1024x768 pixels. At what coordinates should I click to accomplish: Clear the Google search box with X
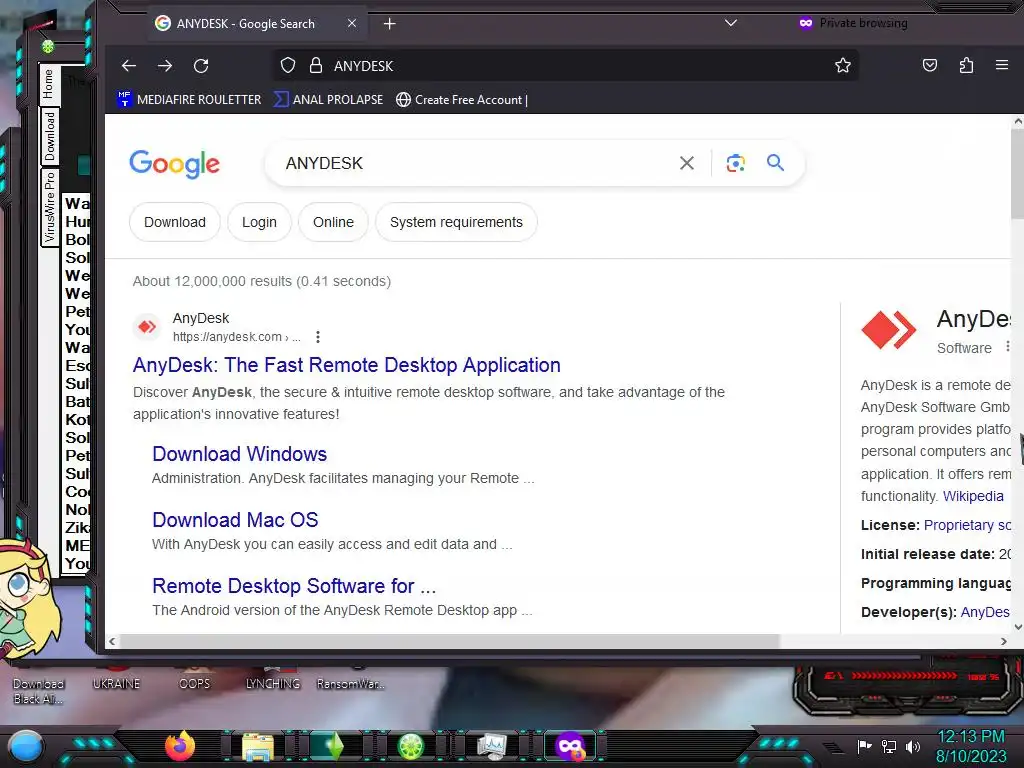coord(686,163)
